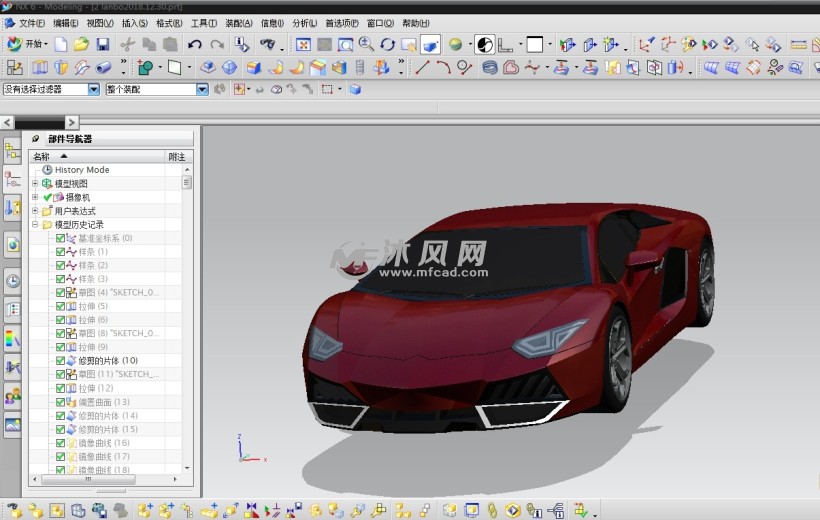Open the dropdown arrow beside the selection rectangle icon
820x520 pixels.
coord(340,89)
